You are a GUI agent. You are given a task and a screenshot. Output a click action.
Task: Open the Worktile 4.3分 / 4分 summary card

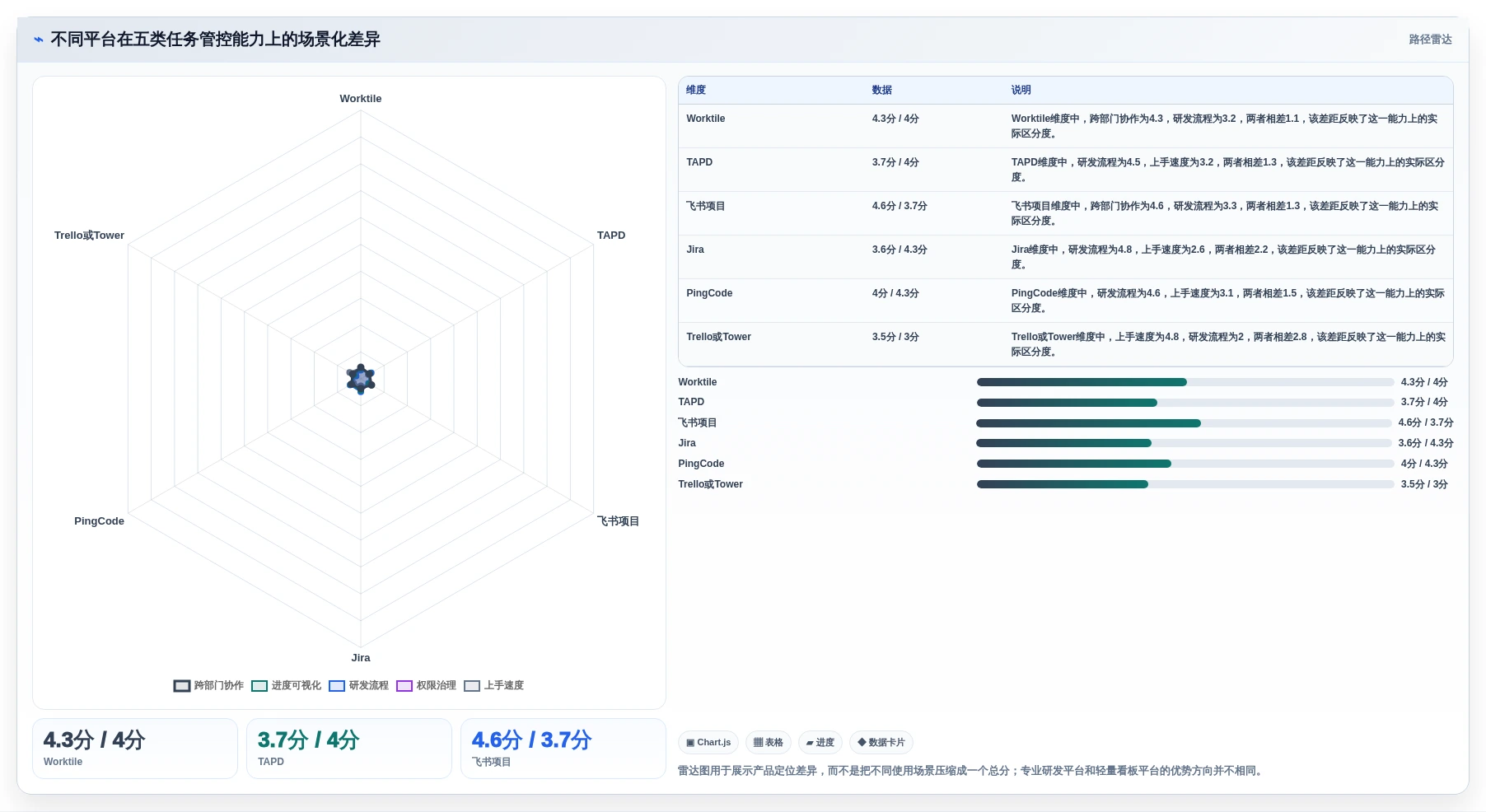click(x=135, y=749)
